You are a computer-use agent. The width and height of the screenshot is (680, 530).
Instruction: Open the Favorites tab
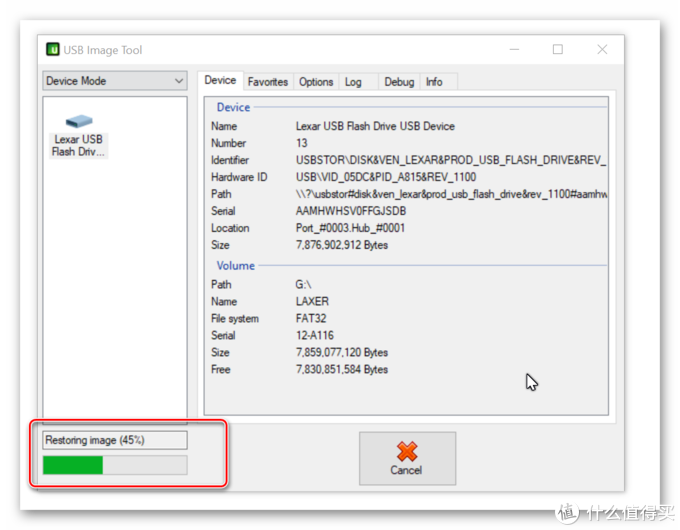click(x=268, y=82)
